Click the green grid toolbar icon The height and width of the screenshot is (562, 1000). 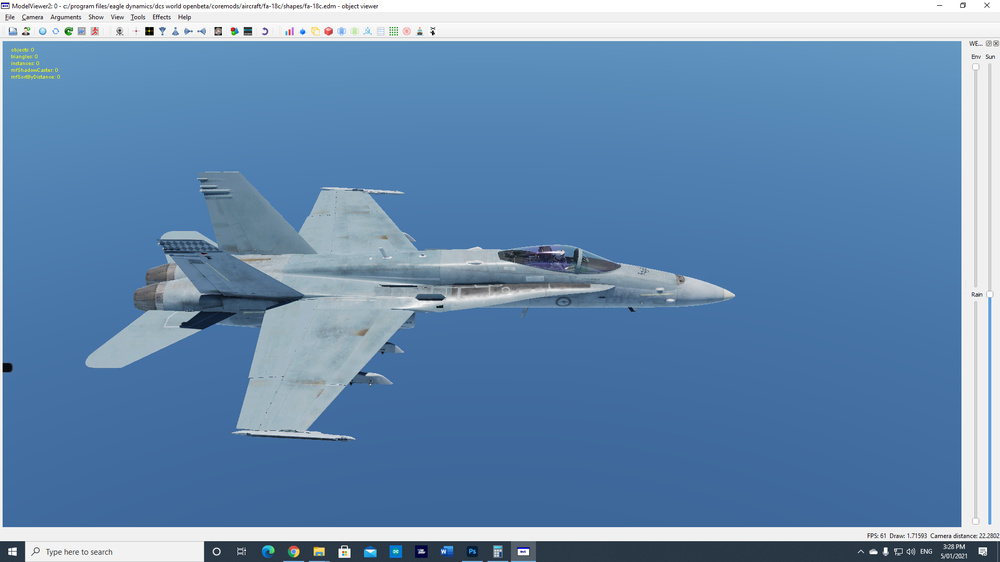[393, 31]
